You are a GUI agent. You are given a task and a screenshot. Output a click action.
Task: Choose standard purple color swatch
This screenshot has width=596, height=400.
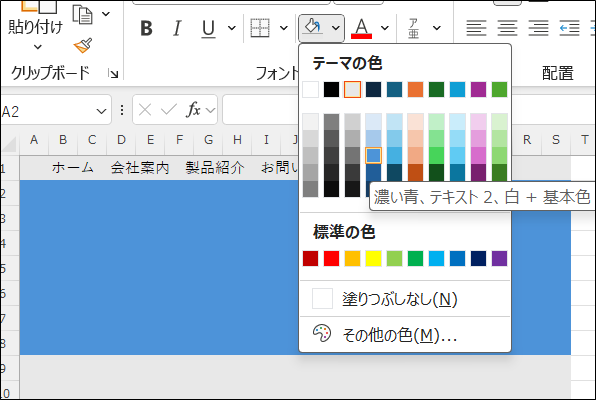pos(499,259)
